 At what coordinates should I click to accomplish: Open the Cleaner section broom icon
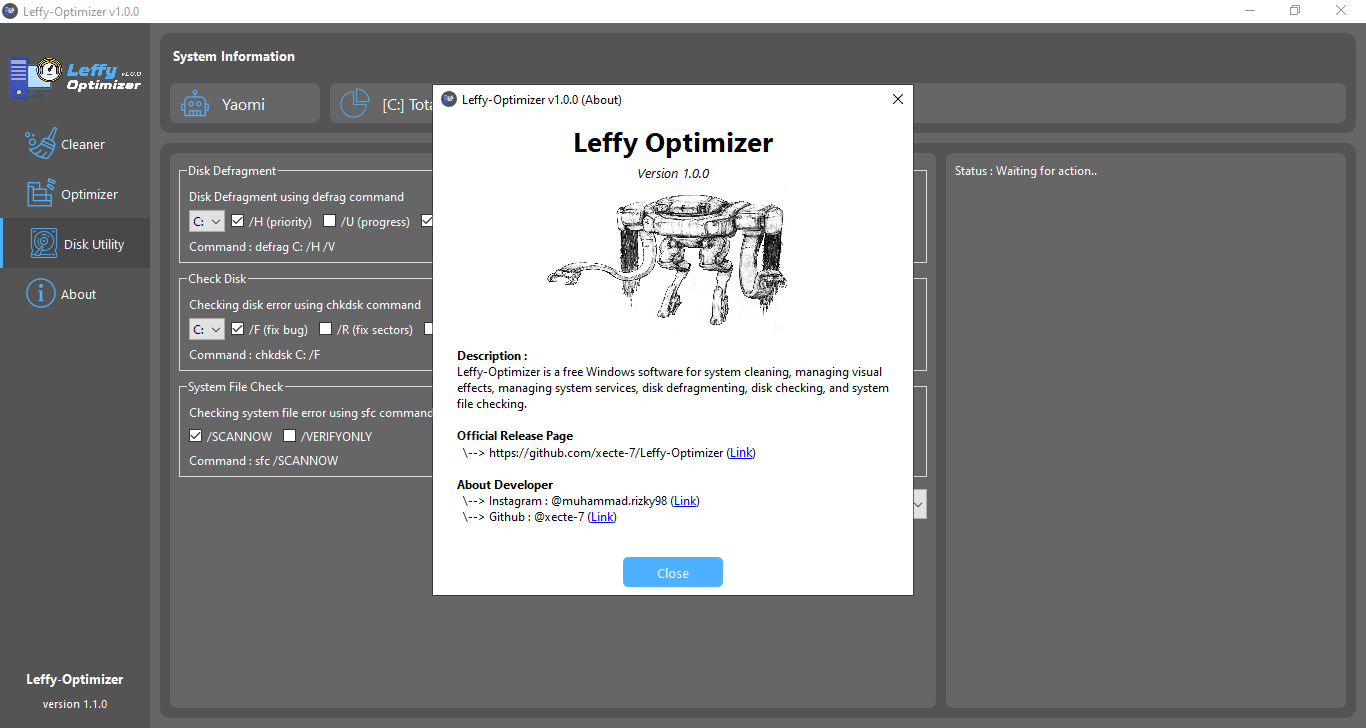tap(40, 144)
